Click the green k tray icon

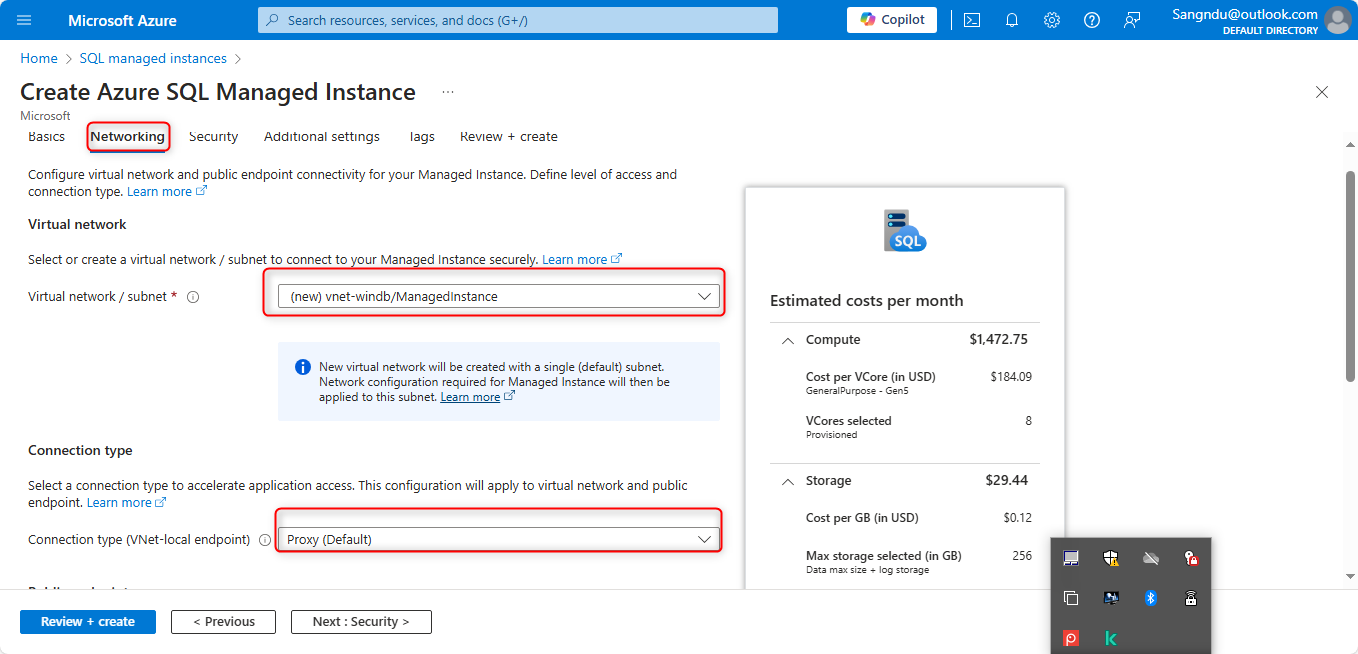[x=1111, y=638]
